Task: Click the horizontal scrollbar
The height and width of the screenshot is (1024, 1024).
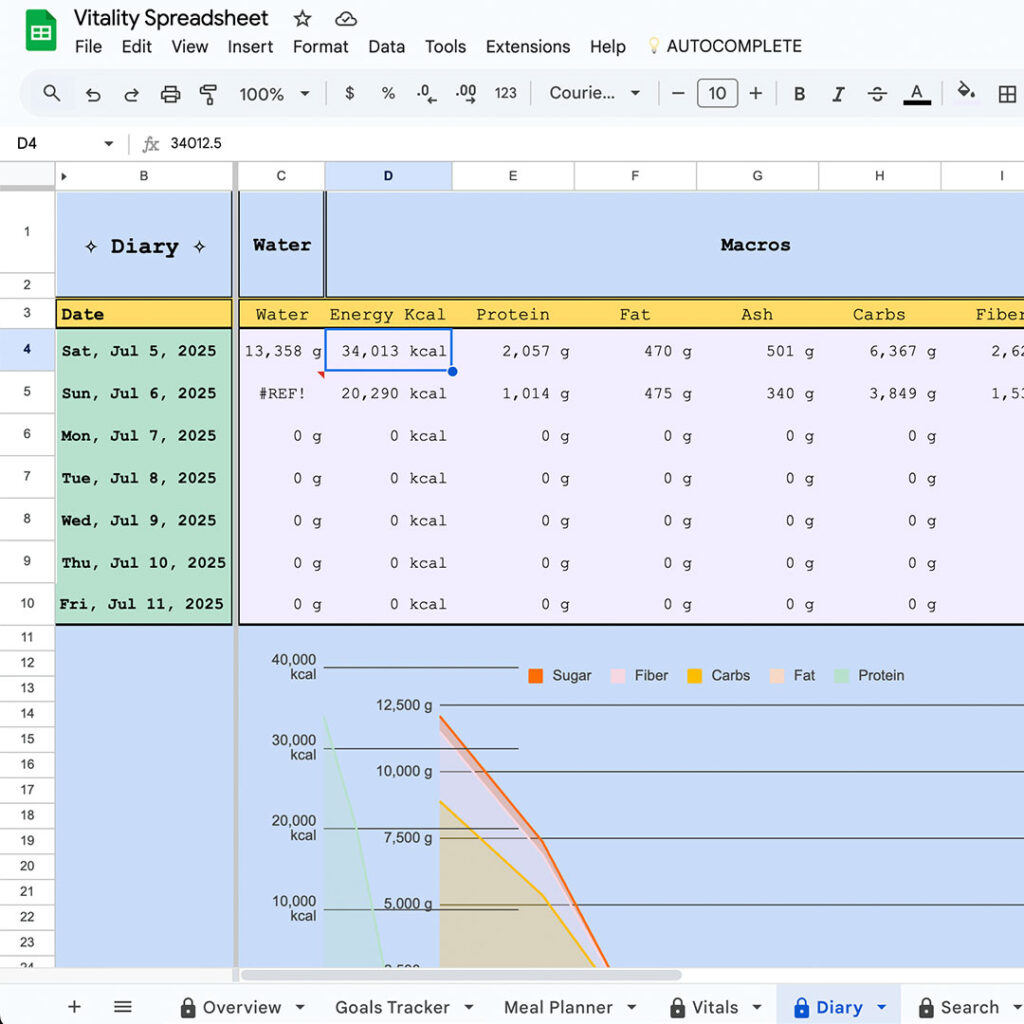Action: pyautogui.click(x=461, y=975)
